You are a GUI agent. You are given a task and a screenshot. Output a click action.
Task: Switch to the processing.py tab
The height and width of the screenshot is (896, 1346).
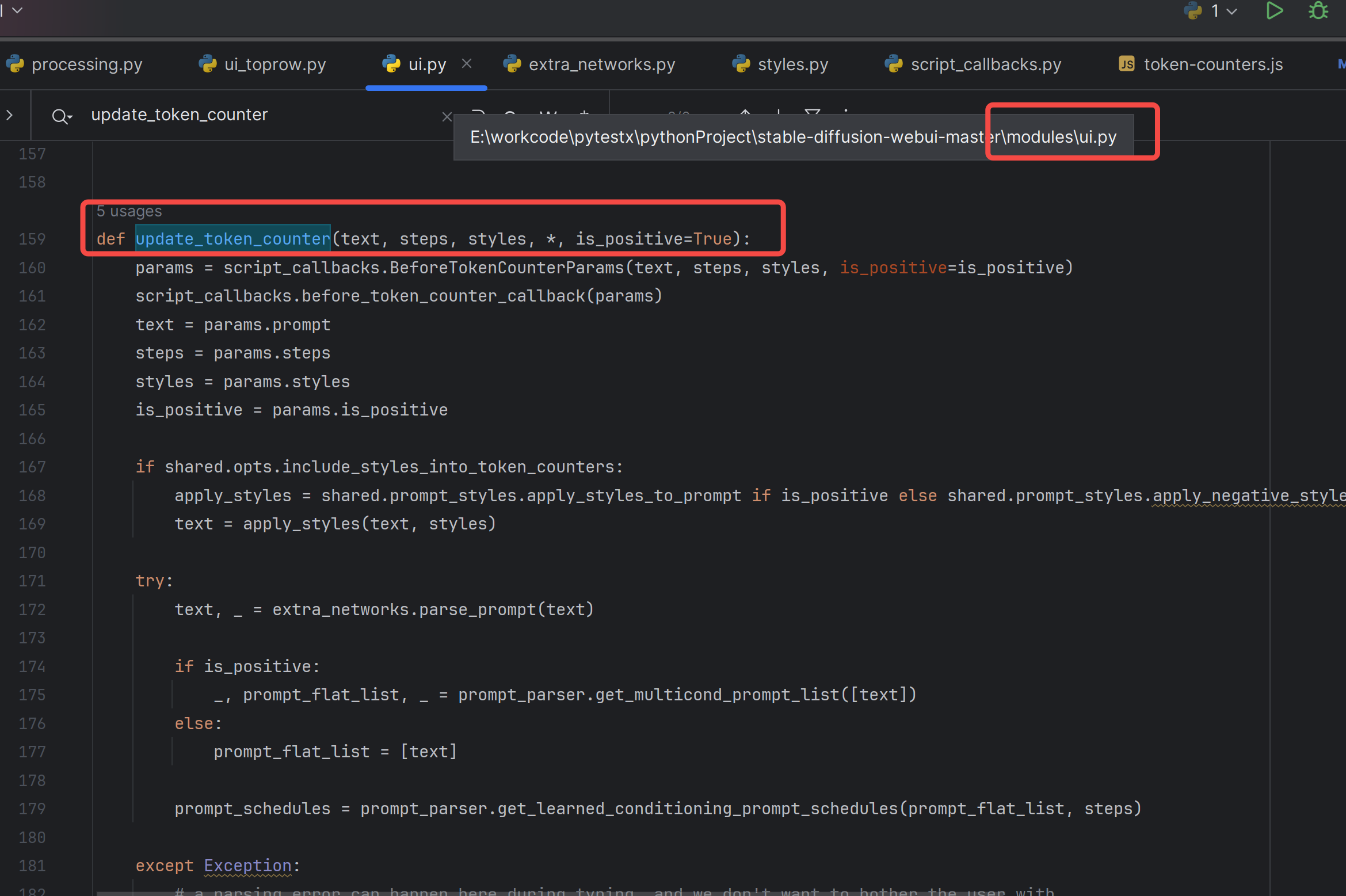(74, 64)
